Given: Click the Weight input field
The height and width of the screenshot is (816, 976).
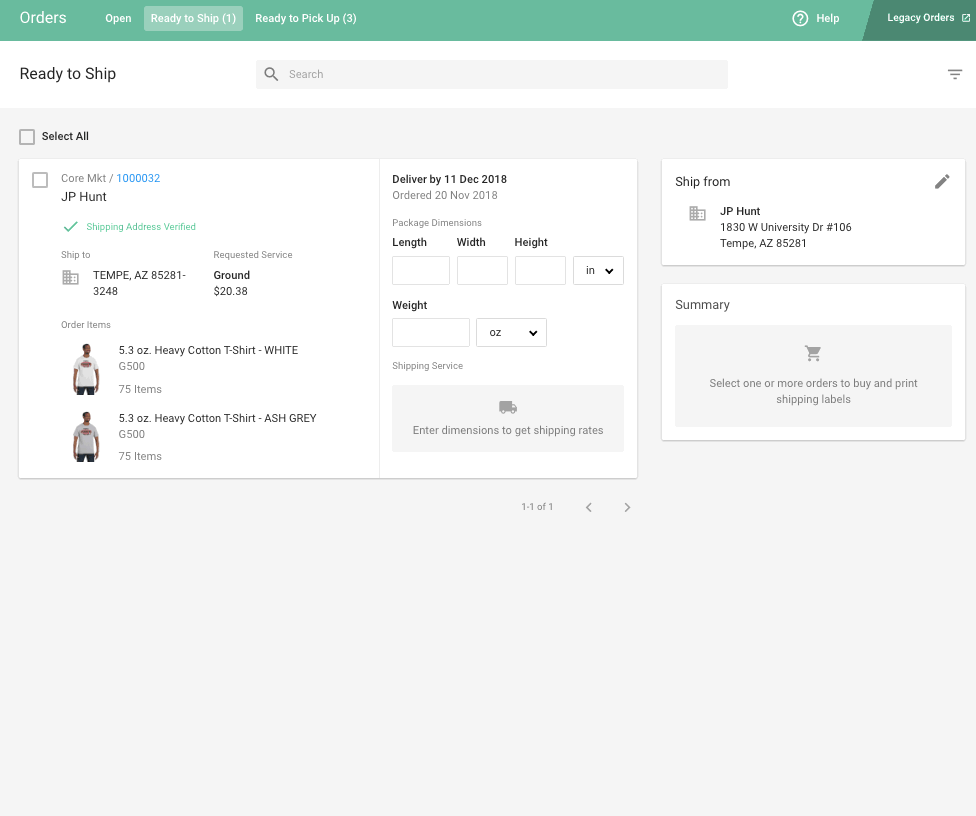Looking at the screenshot, I should pyautogui.click(x=431, y=332).
